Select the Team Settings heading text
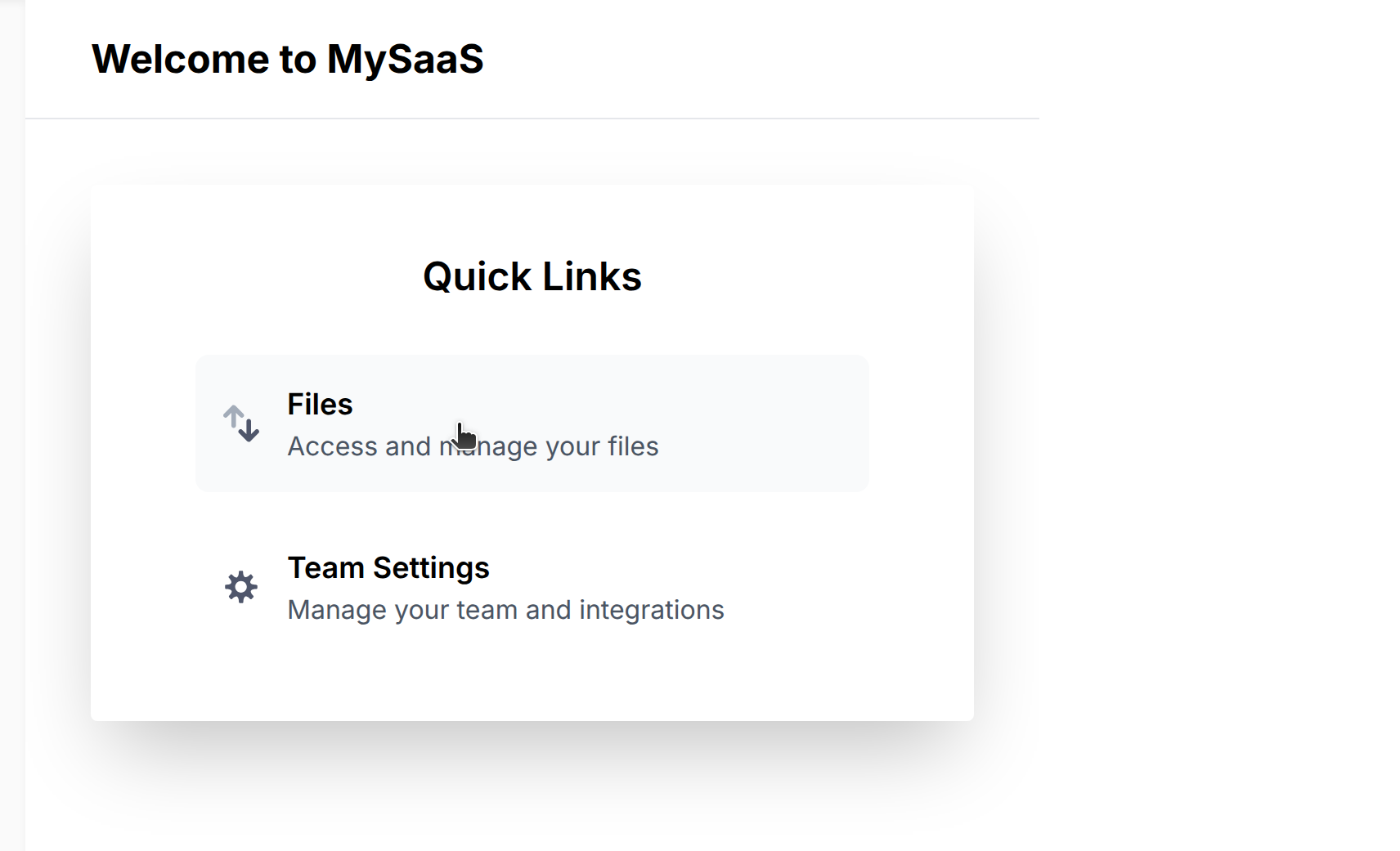 (388, 567)
